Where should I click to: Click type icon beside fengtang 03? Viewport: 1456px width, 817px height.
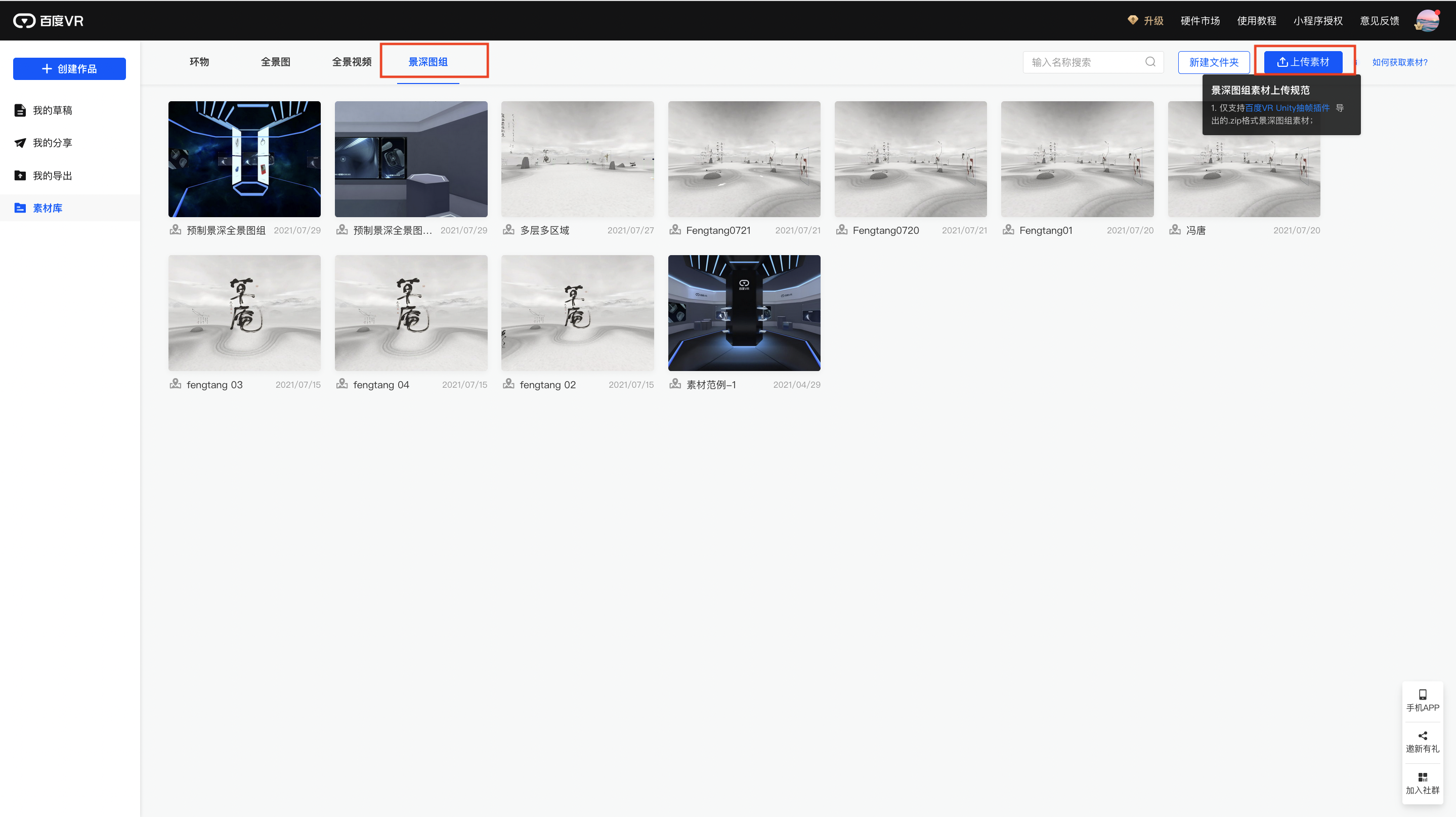pos(175,385)
